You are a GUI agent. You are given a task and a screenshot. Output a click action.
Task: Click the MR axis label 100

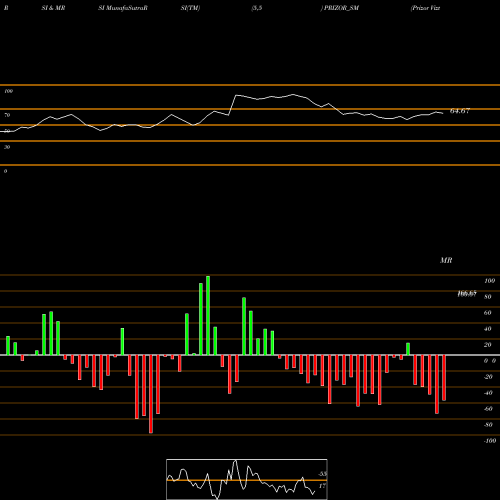pos(489,281)
